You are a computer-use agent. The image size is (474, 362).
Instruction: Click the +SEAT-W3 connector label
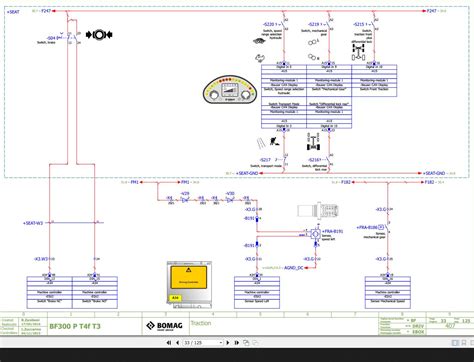pyautogui.click(x=33, y=223)
